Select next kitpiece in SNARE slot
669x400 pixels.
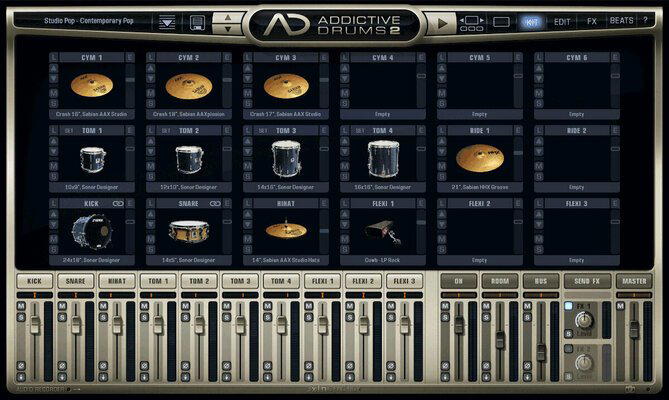(150, 225)
